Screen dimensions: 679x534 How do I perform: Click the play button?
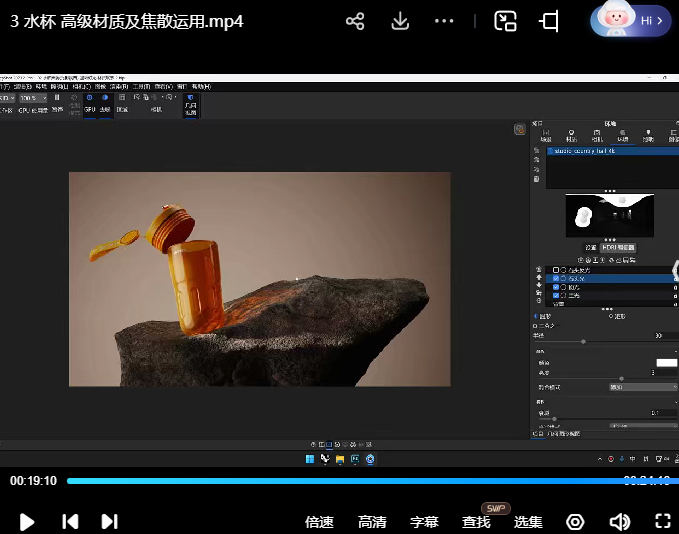pos(27,521)
